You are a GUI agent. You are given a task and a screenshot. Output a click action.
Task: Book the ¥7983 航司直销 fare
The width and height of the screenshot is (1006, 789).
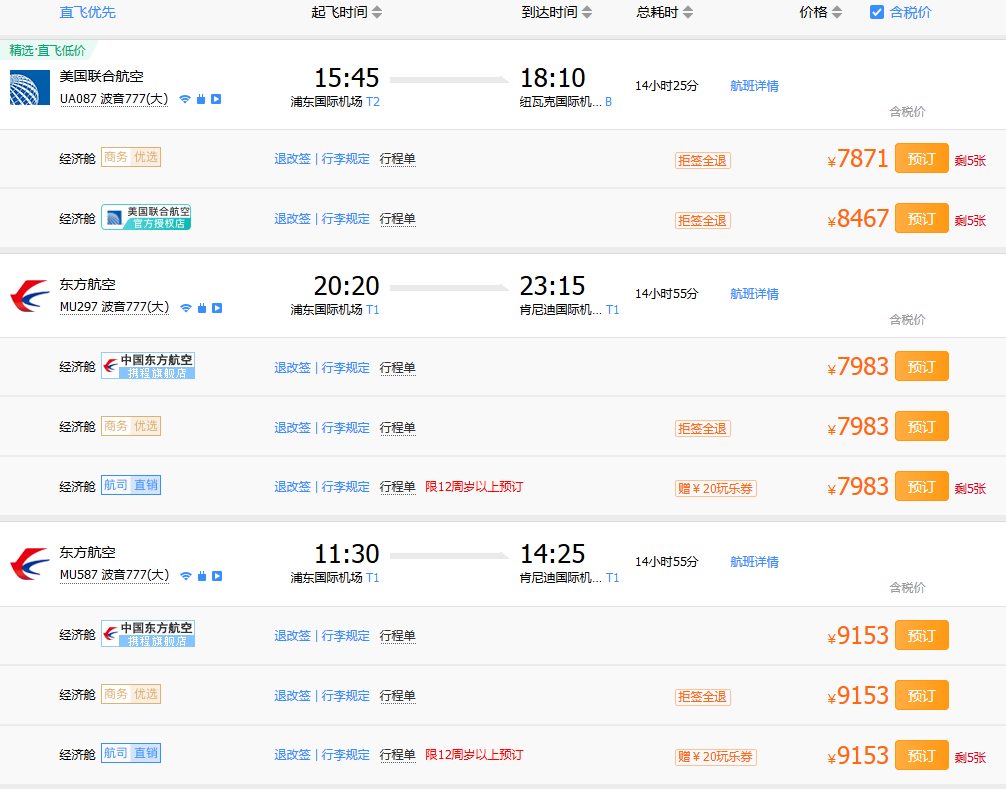tap(921, 487)
